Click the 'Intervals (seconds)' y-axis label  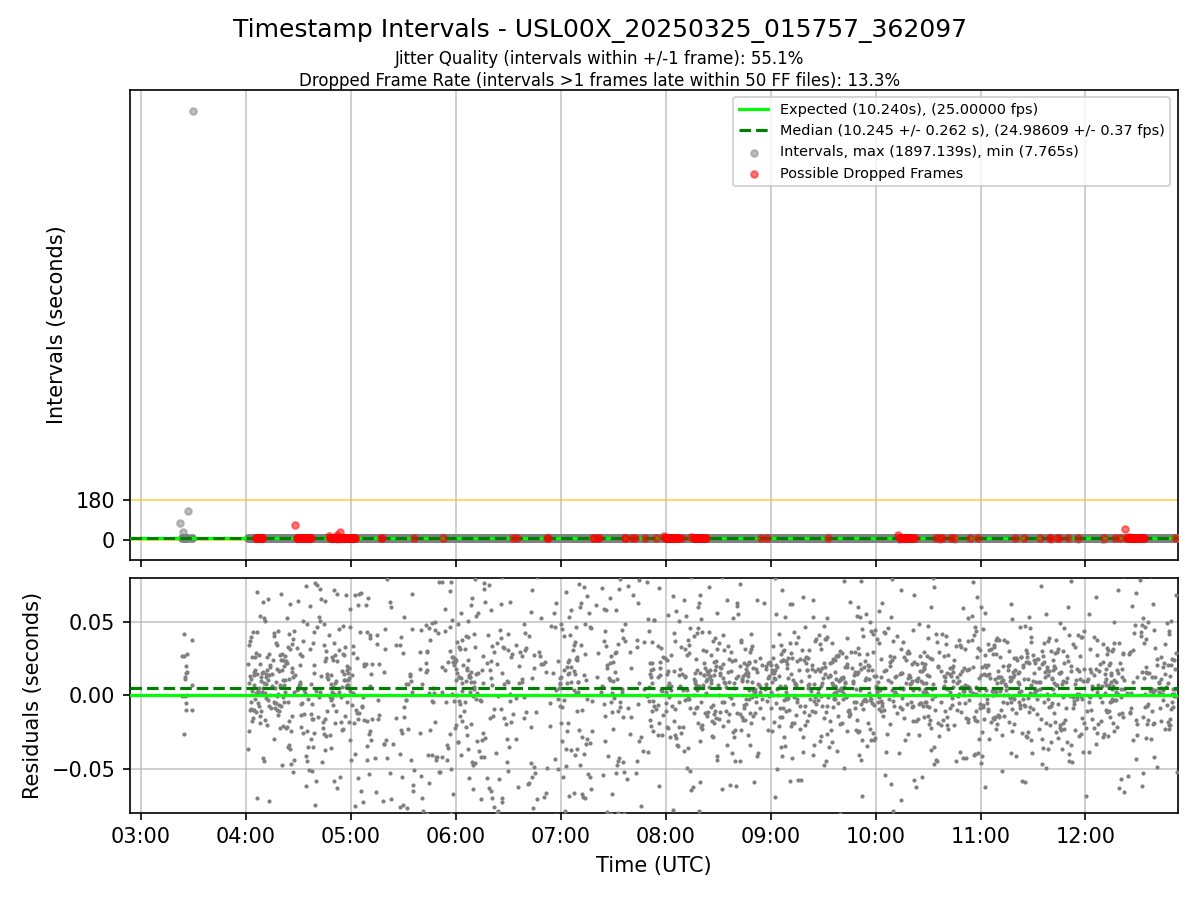pos(56,325)
